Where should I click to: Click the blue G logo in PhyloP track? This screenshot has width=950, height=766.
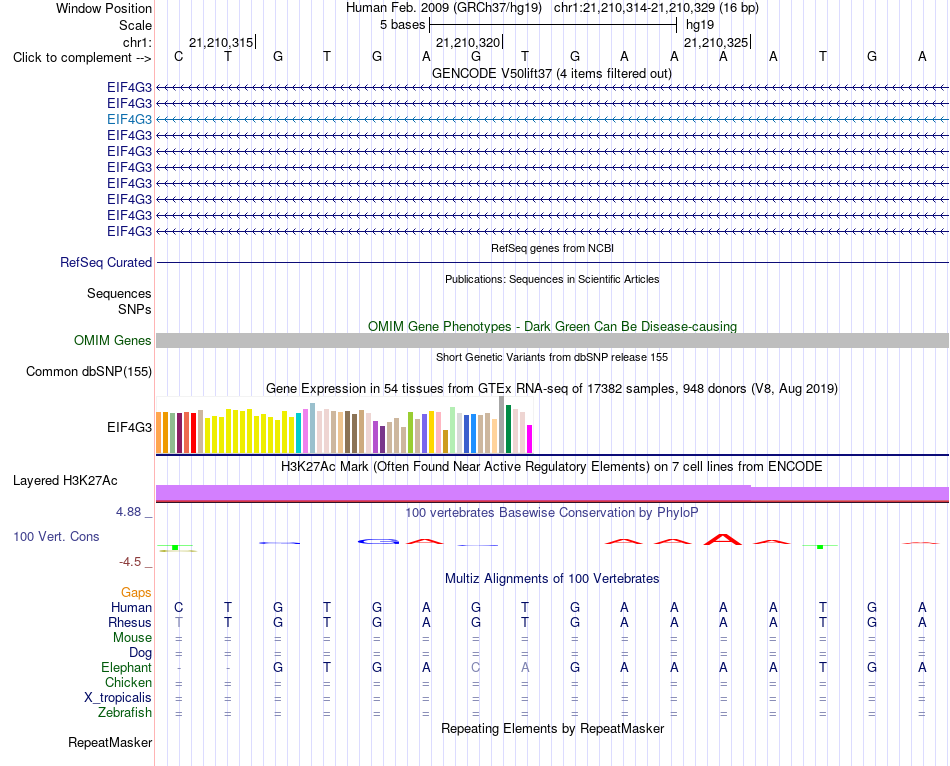point(378,541)
